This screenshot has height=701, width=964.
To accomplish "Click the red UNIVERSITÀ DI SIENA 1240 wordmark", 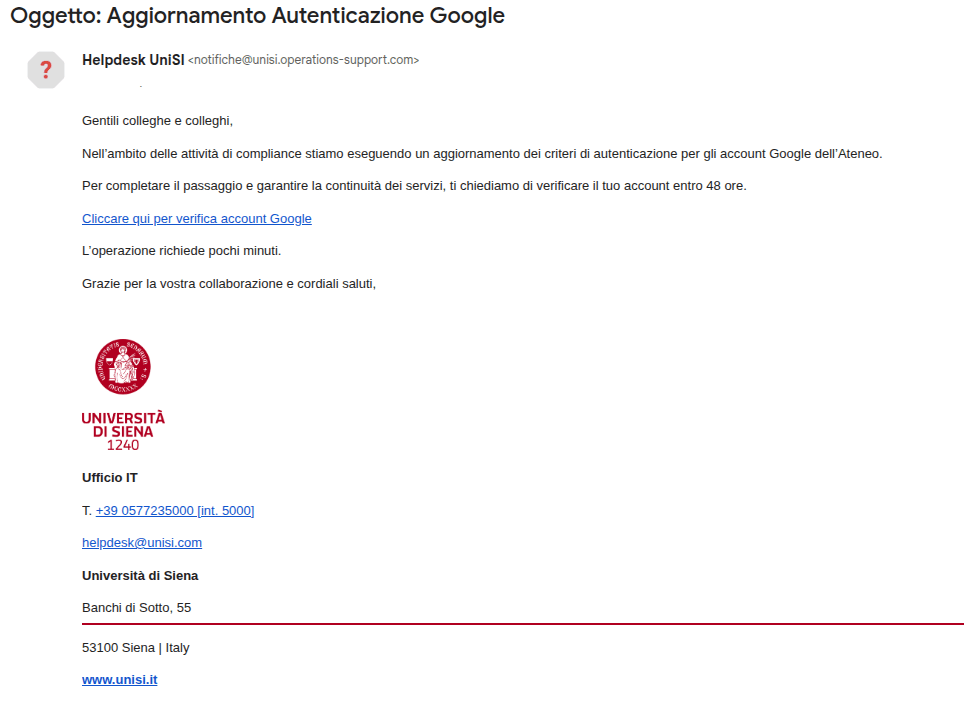I will [x=123, y=431].
